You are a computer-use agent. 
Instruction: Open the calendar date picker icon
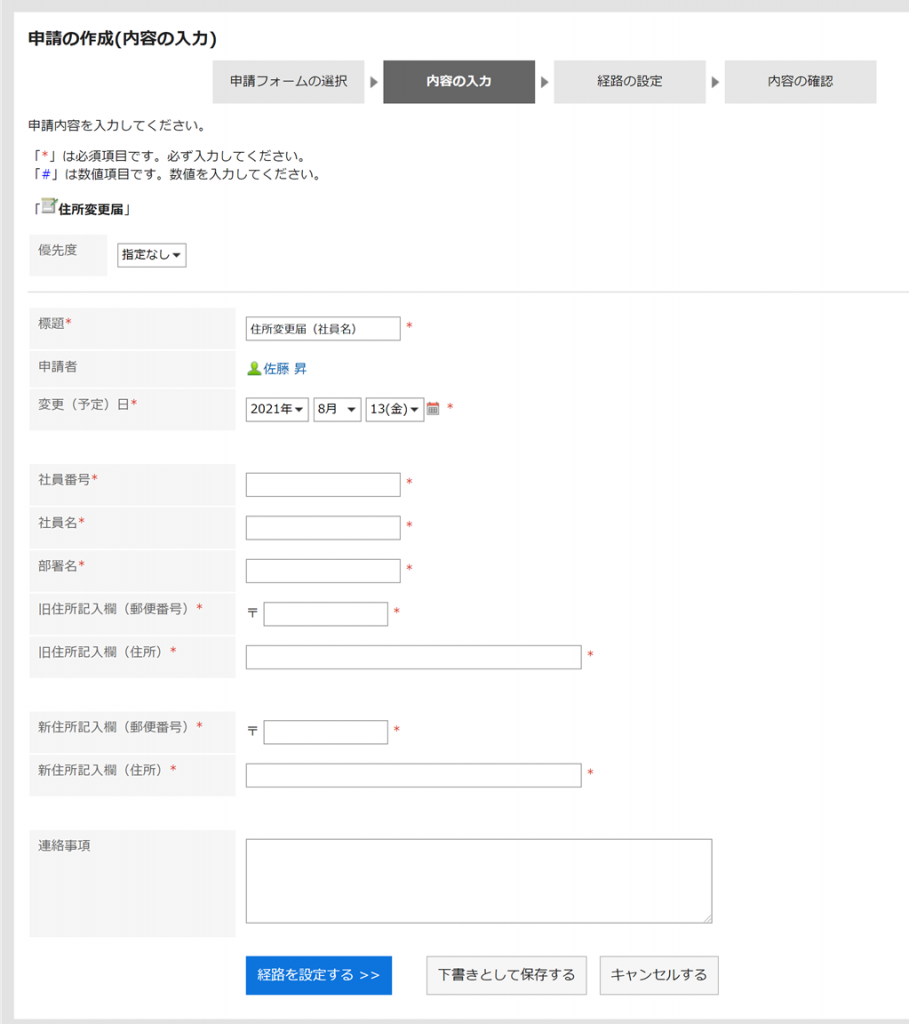[432, 409]
